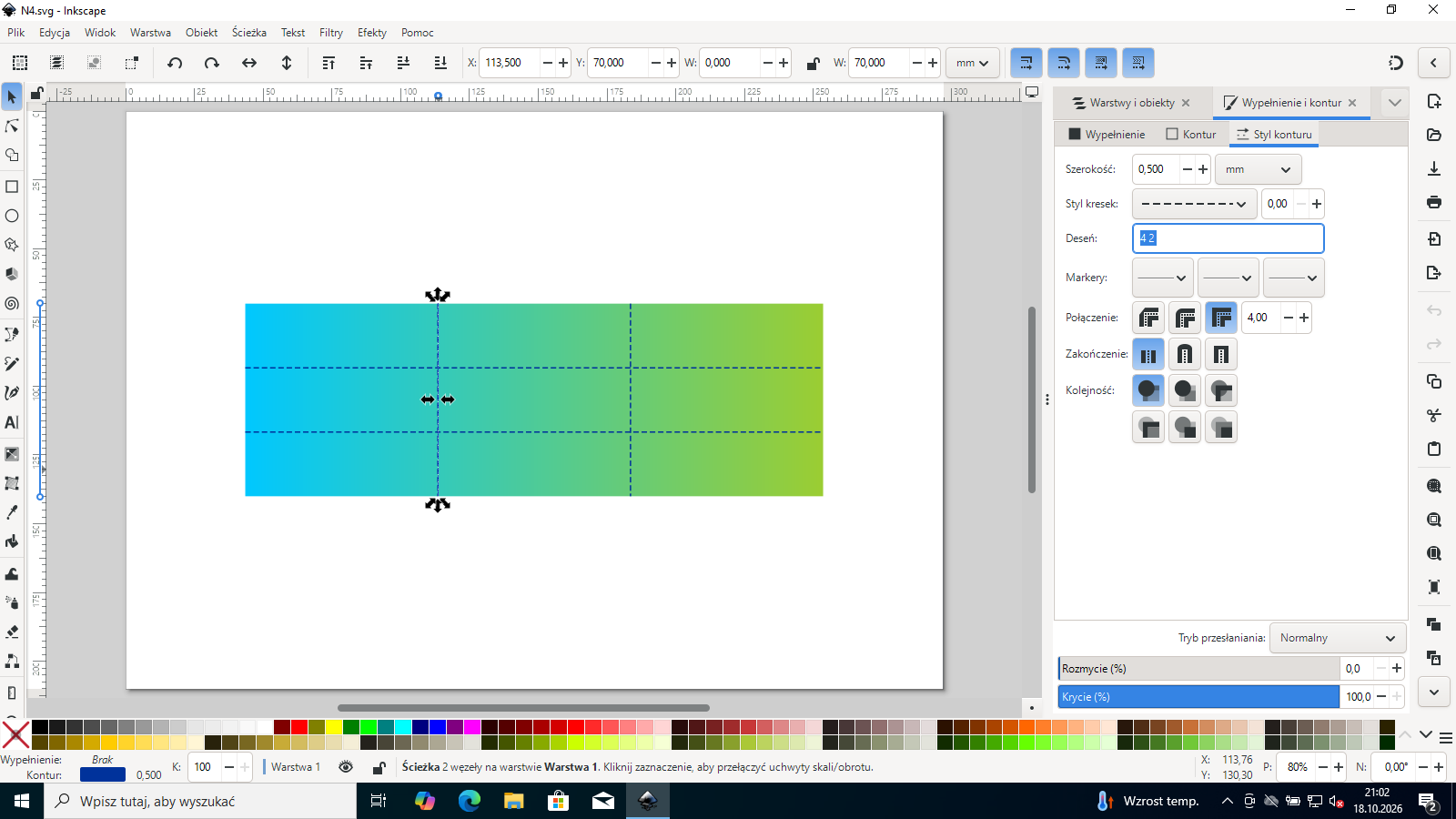The image size is (1456, 819).
Task: Expand the dock panel chevron menu
Action: (1394, 103)
